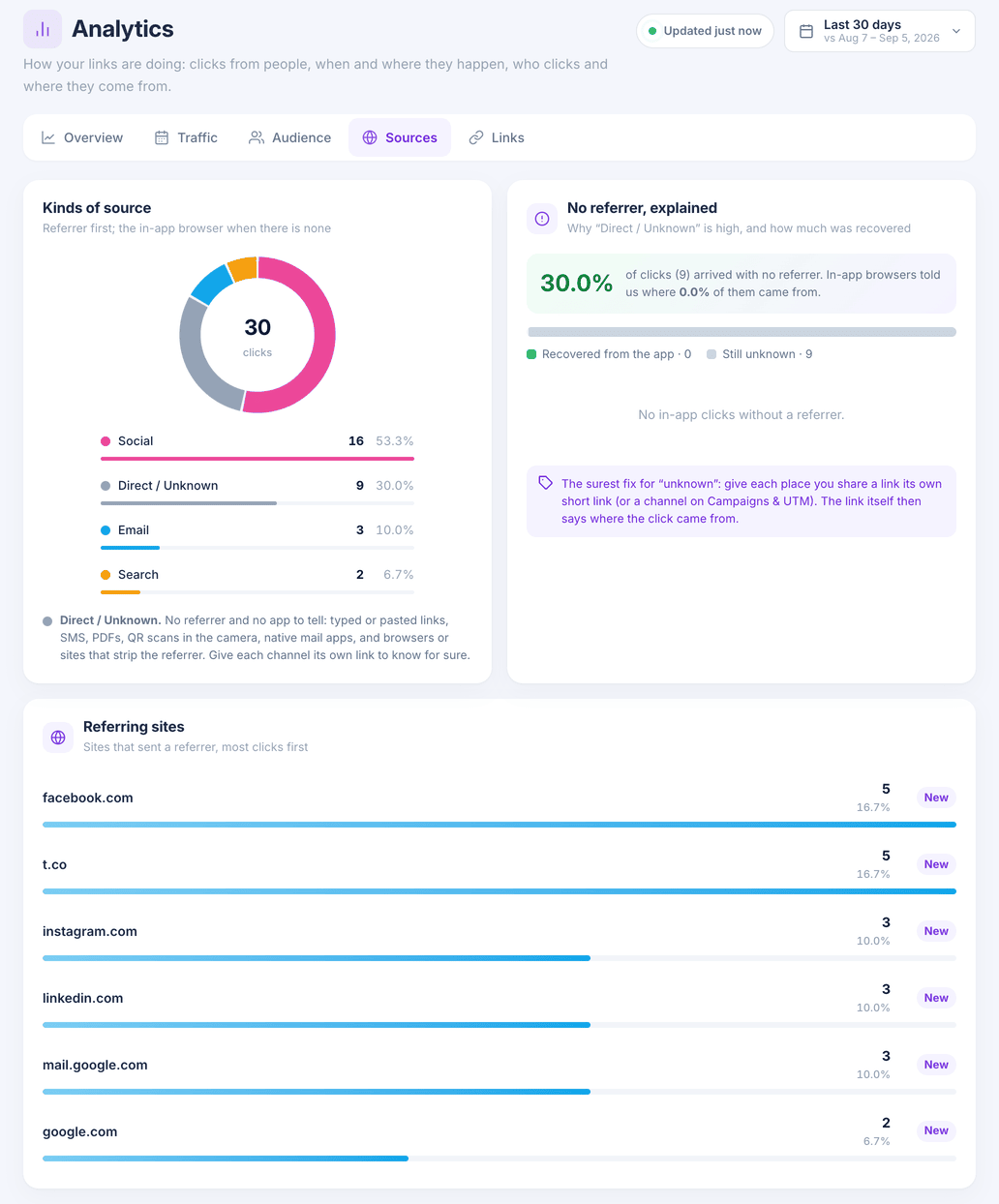999x1204 pixels.
Task: Expand the Last 30 days chevron
Action: pos(956,31)
